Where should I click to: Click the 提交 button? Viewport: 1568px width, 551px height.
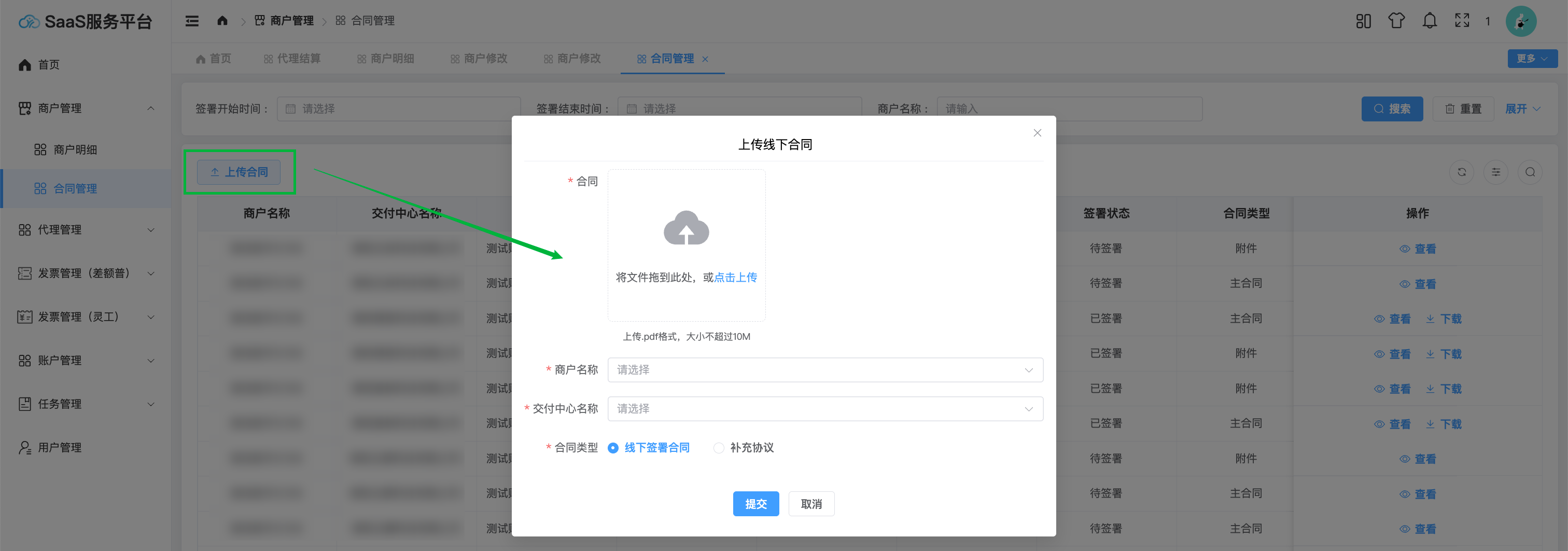pos(755,504)
